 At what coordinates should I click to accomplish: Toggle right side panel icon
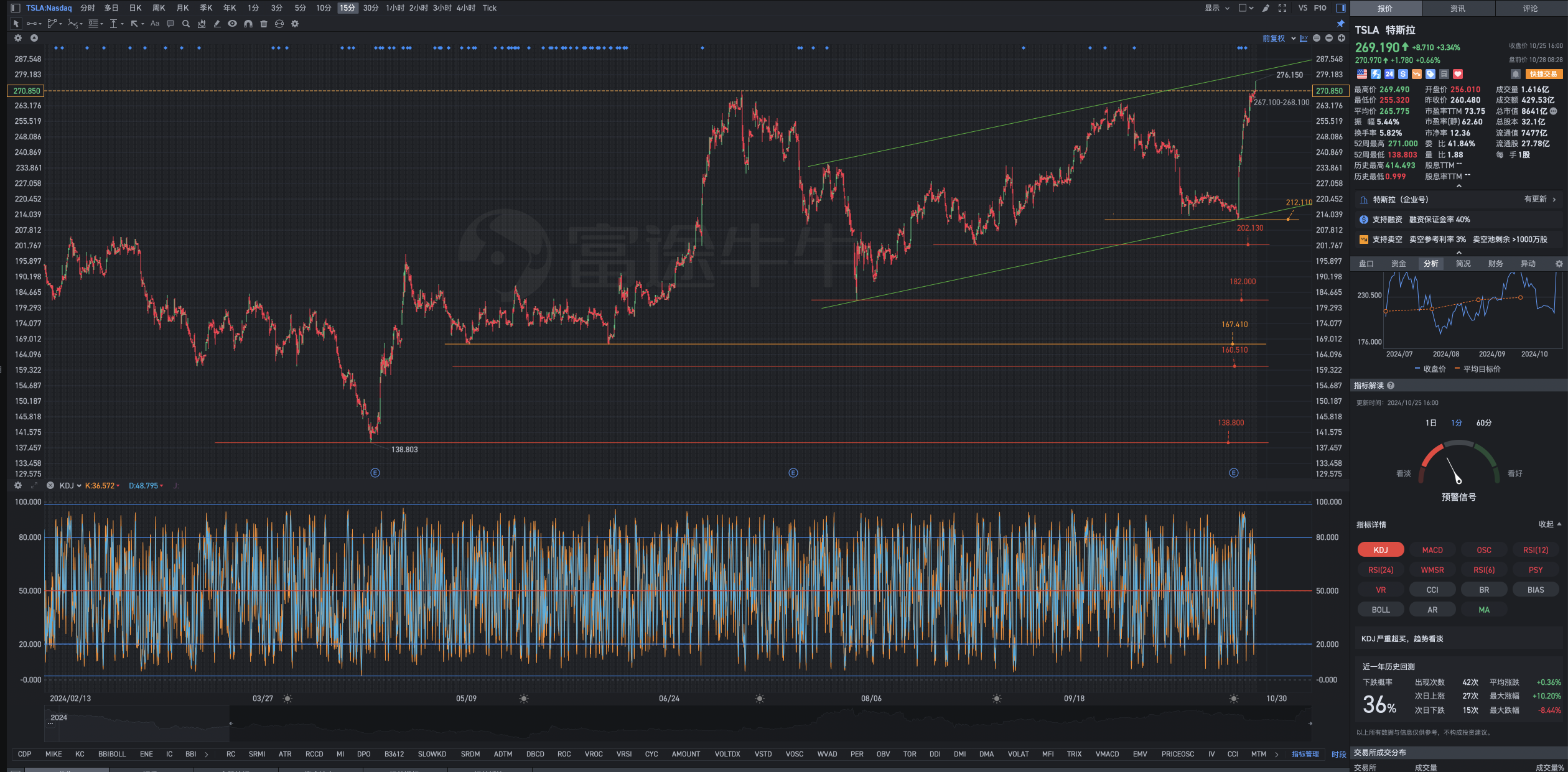click(x=1341, y=8)
